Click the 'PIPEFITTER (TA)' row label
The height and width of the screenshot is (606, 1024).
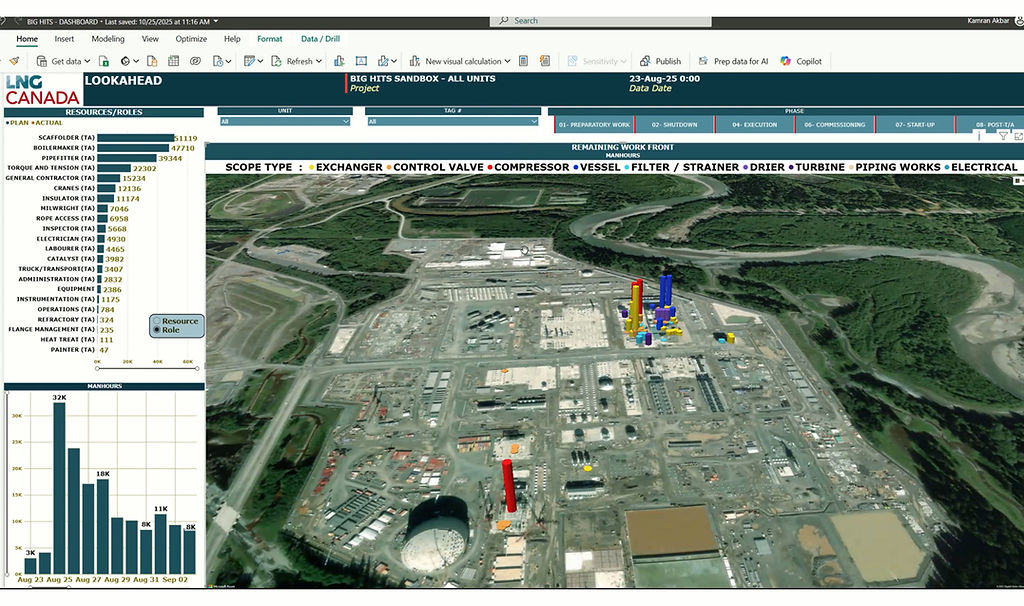pyautogui.click(x=68, y=158)
